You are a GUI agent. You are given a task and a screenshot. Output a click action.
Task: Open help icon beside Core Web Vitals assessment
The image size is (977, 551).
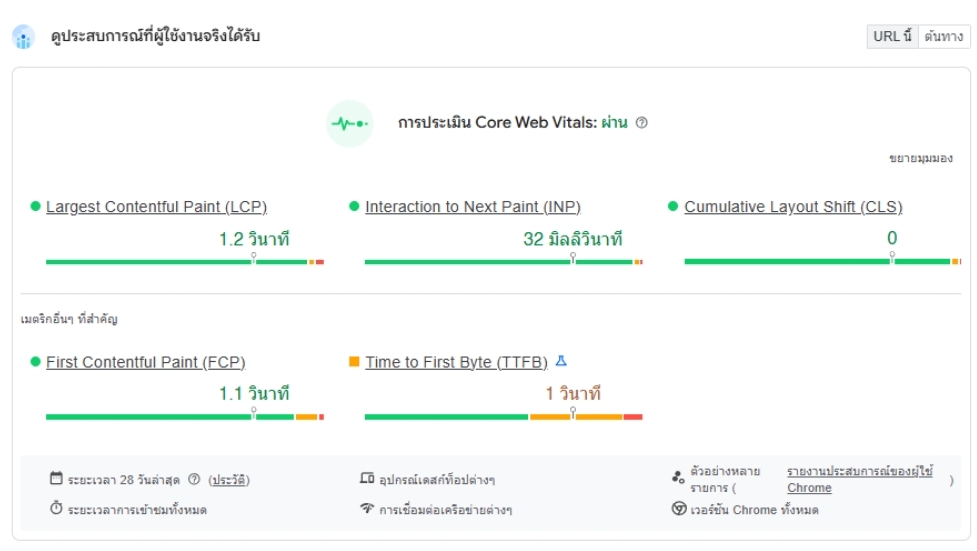(642, 123)
